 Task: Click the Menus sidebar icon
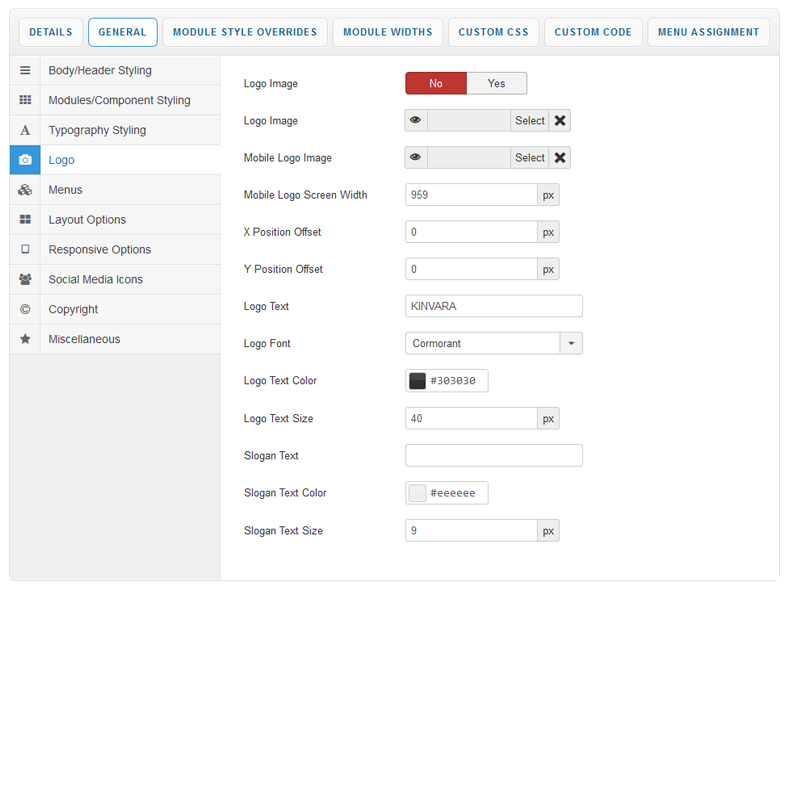point(25,190)
